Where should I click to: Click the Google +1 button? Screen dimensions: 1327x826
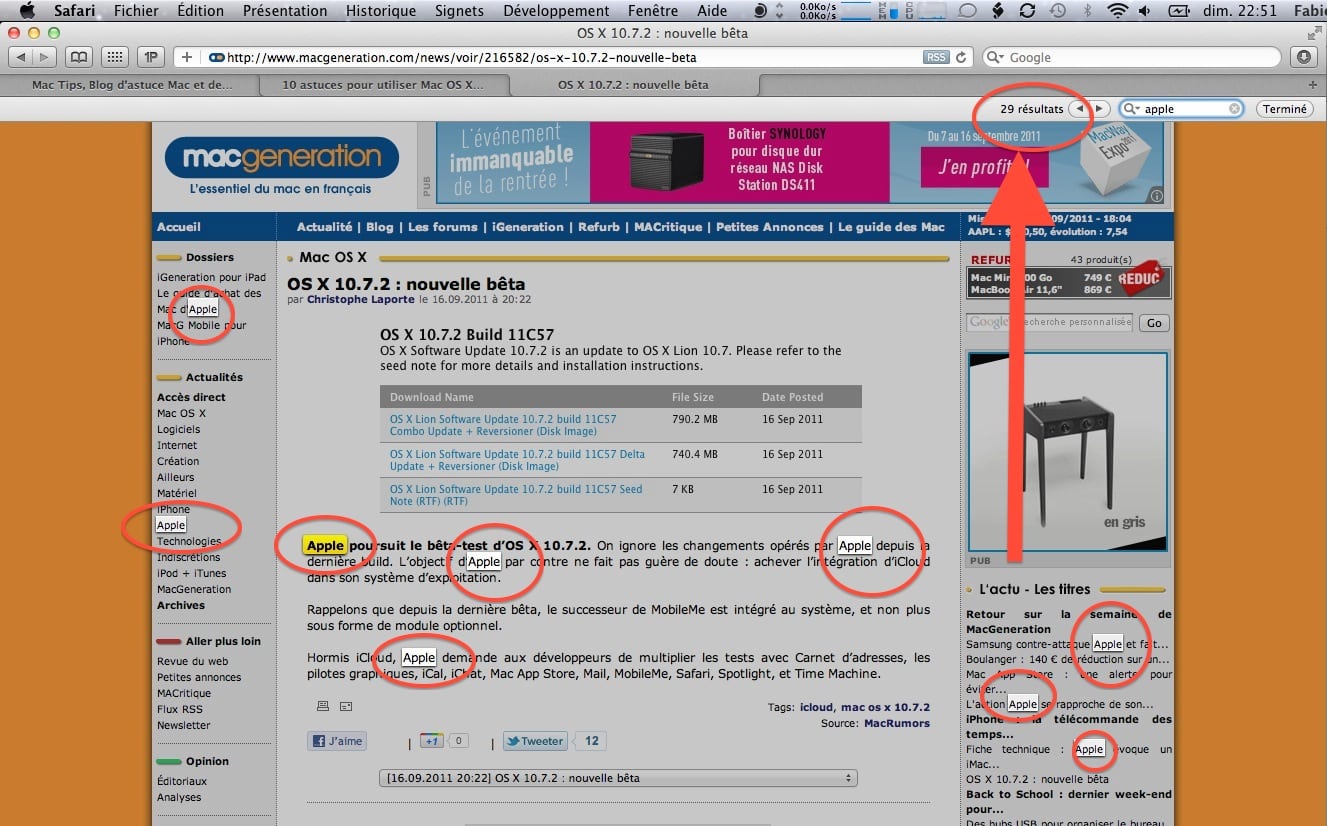pyautogui.click(x=432, y=741)
